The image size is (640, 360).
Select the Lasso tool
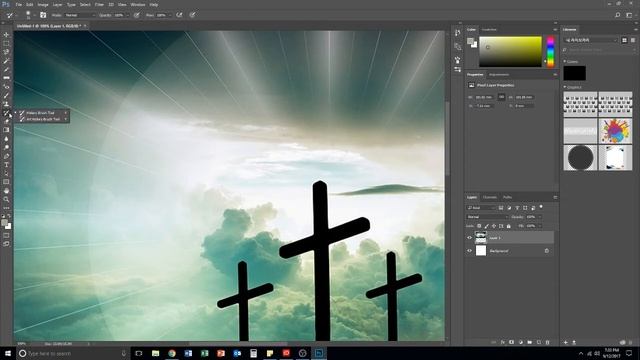(6, 52)
